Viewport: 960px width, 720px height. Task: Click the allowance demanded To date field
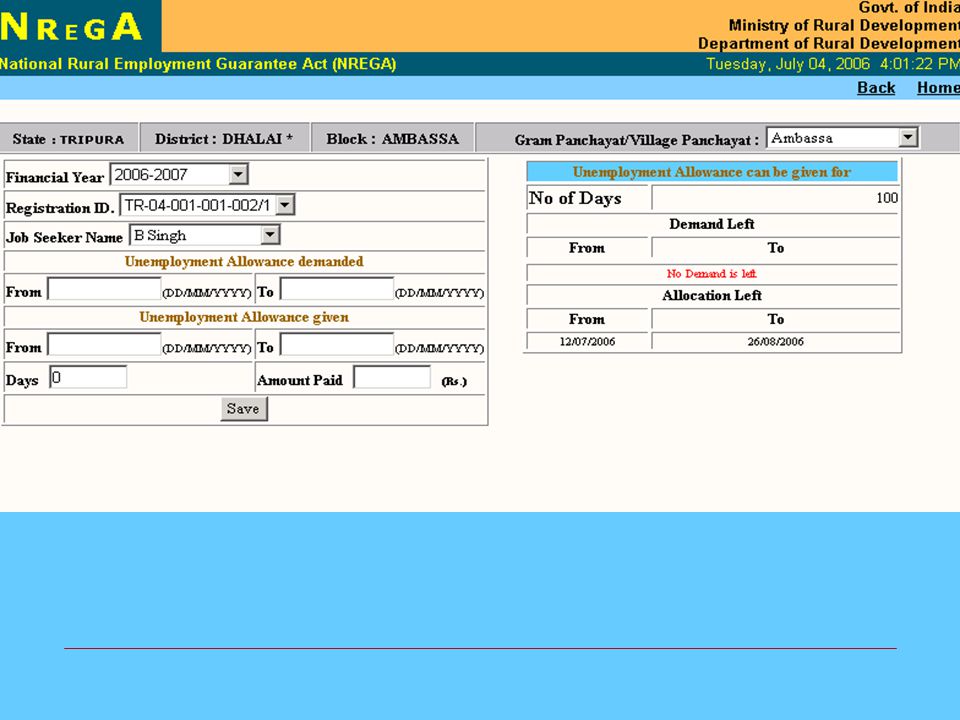(x=337, y=289)
